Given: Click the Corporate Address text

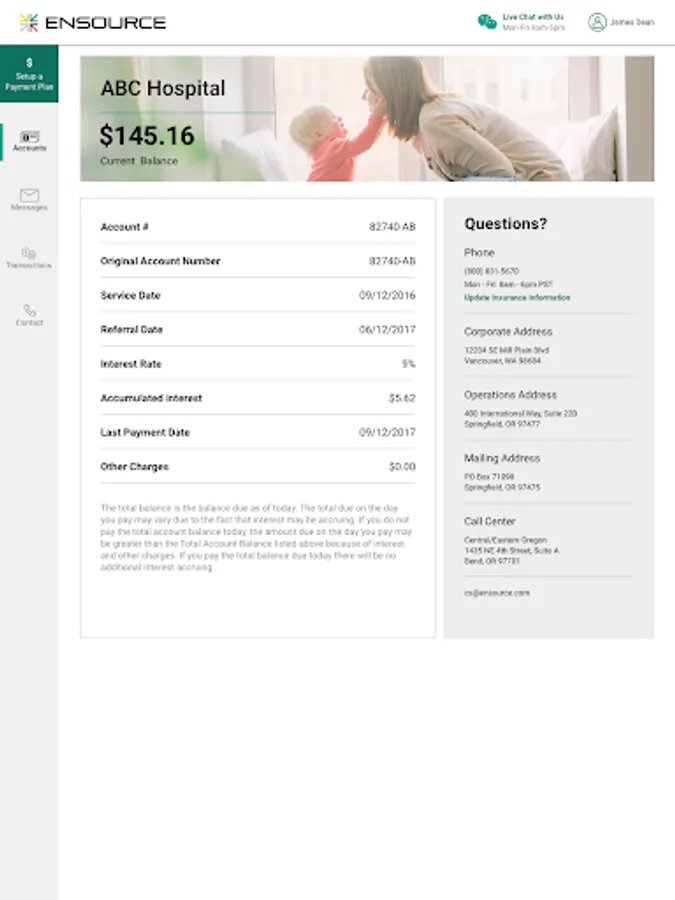Looking at the screenshot, I should click(x=508, y=331).
